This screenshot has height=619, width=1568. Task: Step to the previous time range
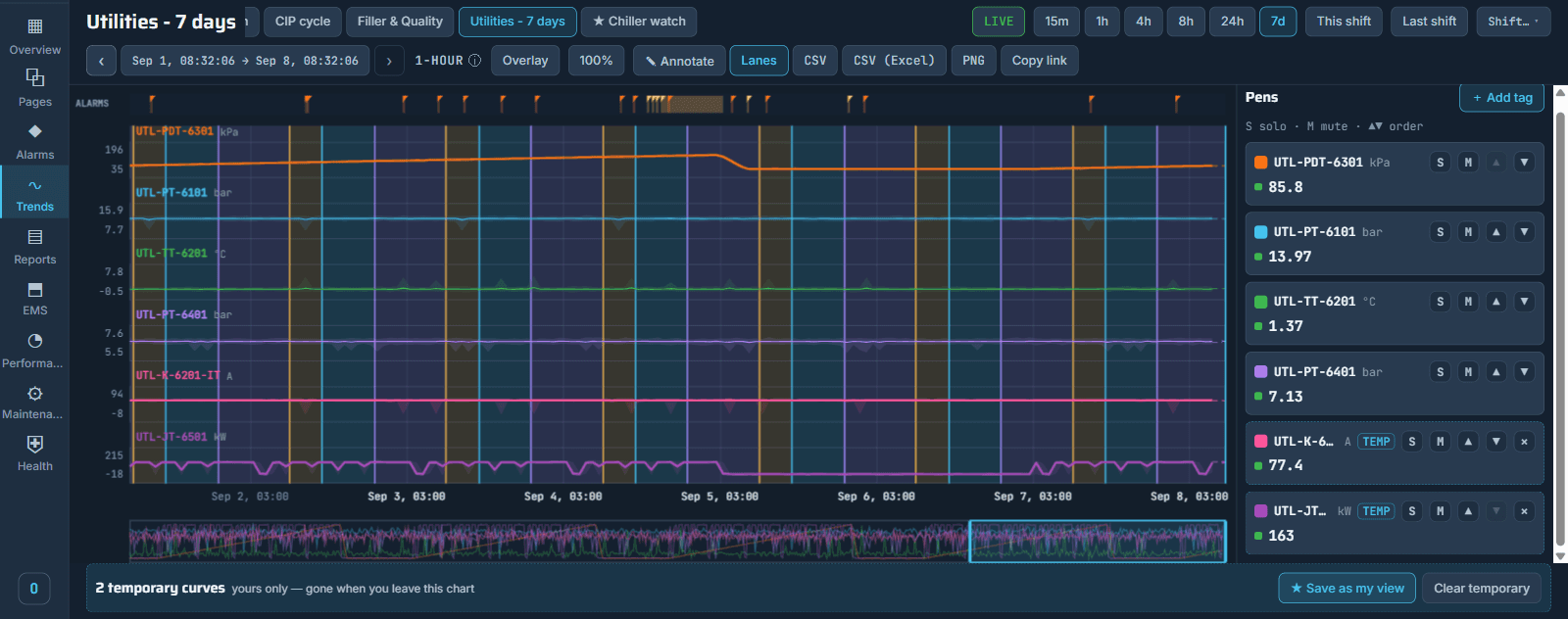(101, 61)
